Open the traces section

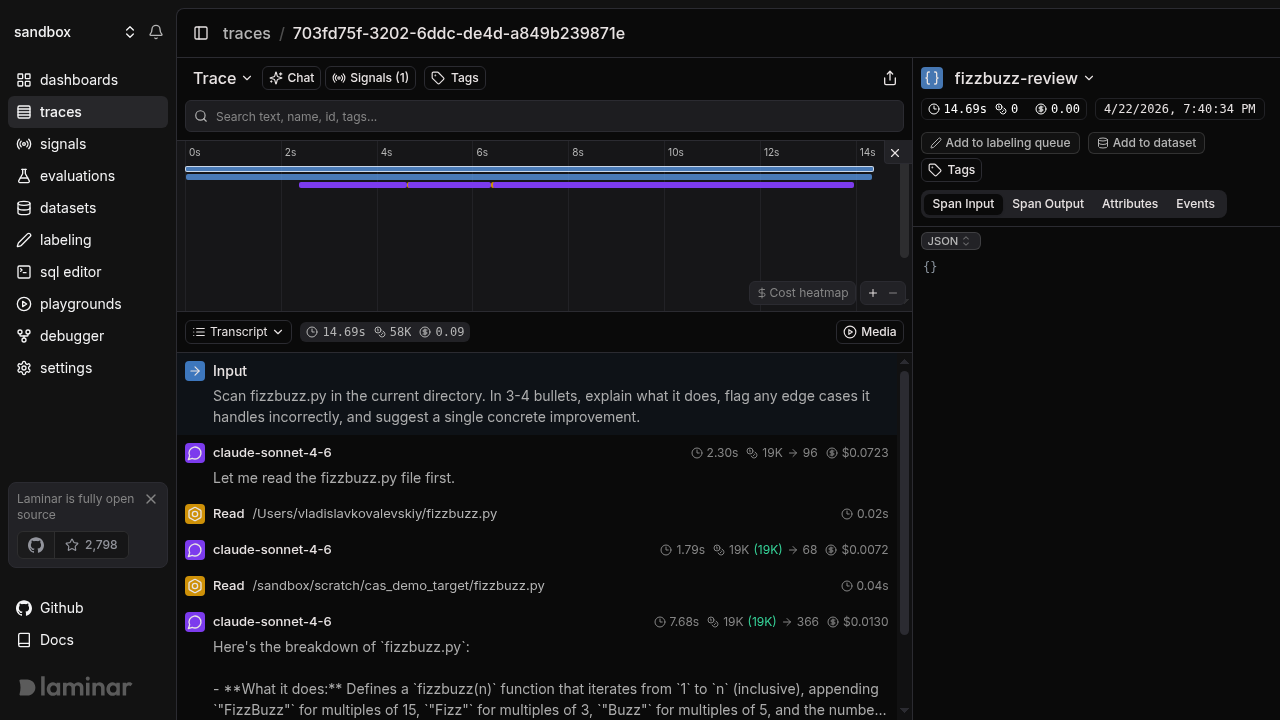coord(88,112)
